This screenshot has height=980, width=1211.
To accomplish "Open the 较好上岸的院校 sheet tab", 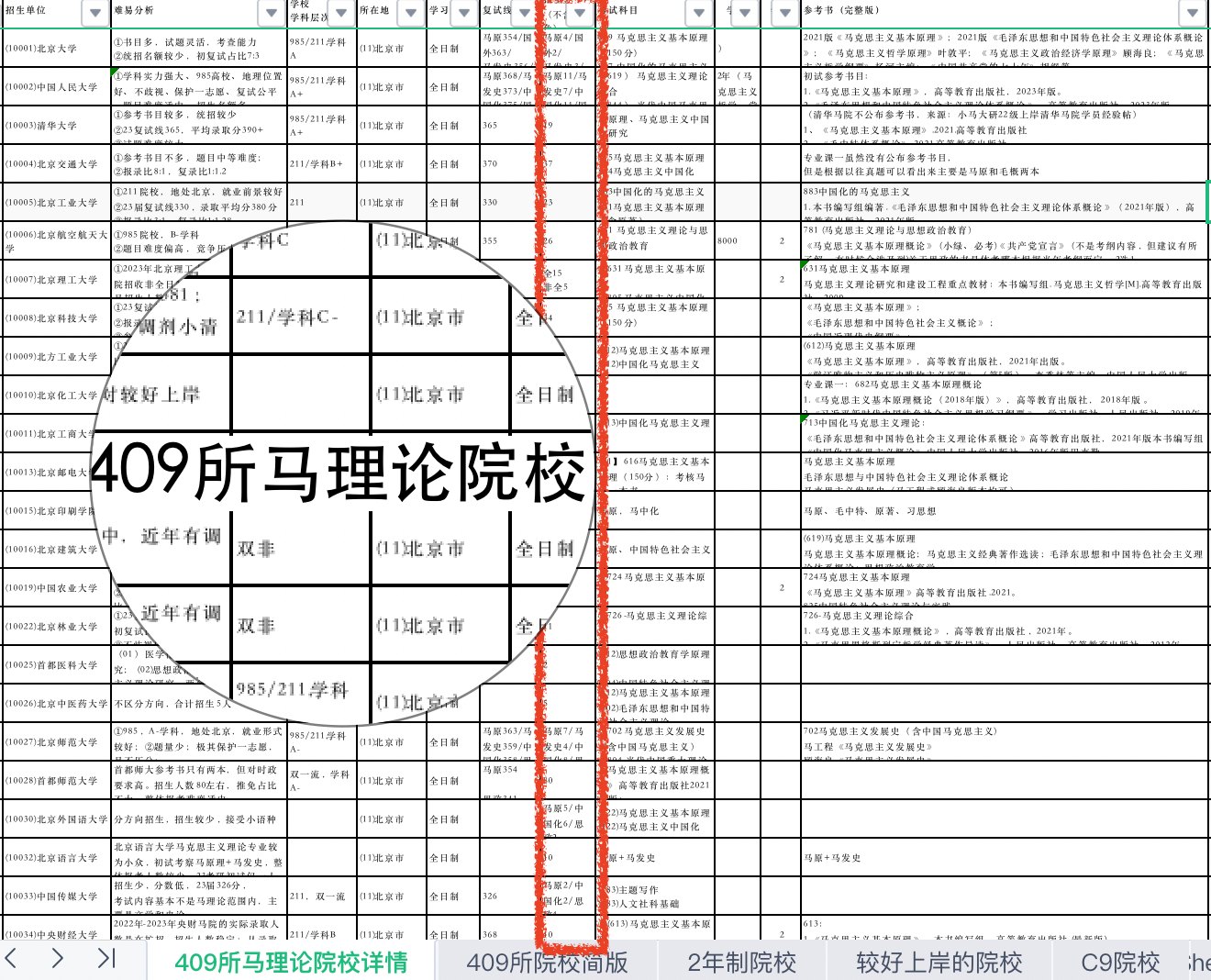I will 939,962.
